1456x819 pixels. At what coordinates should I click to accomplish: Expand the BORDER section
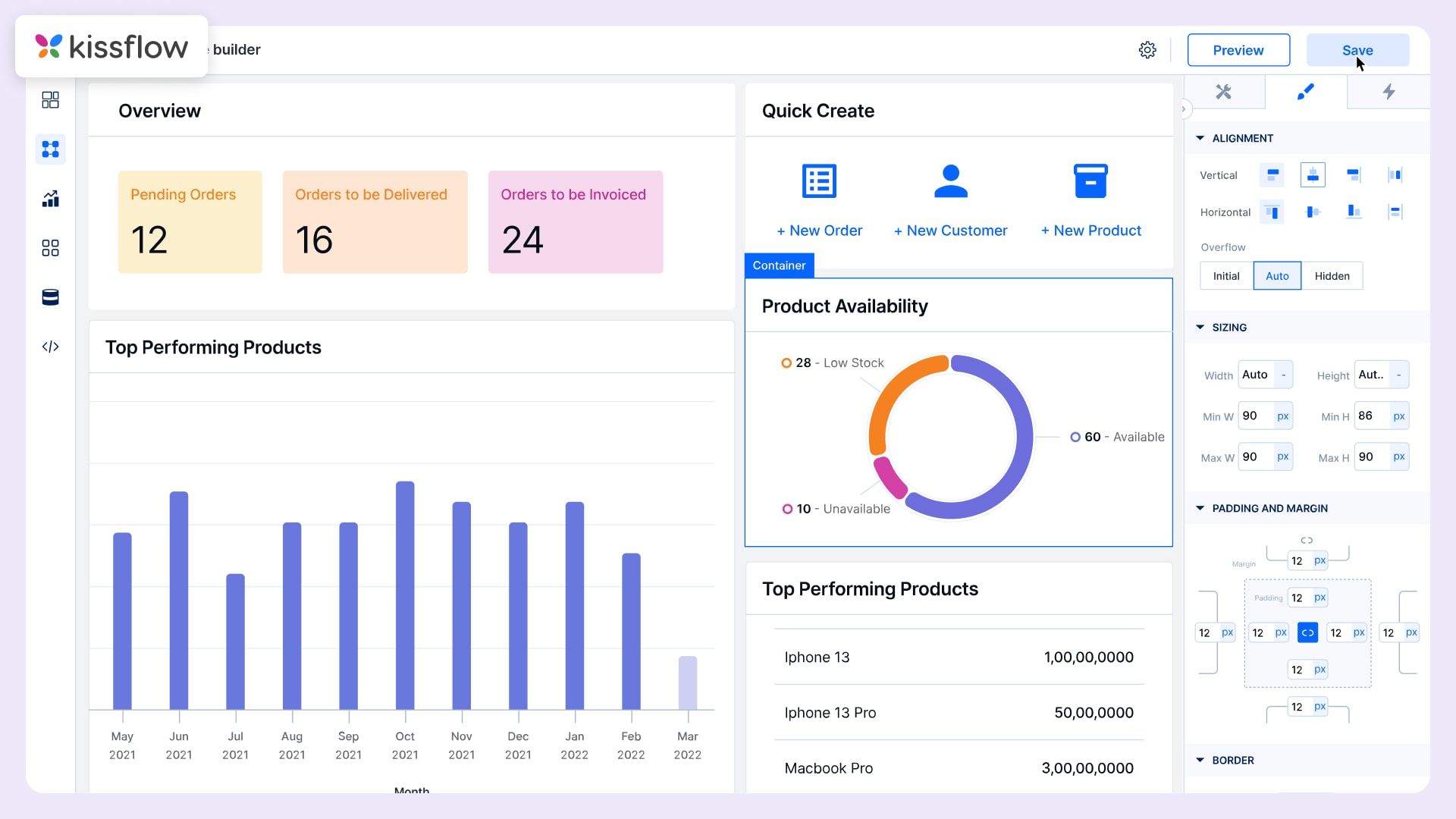click(1200, 760)
